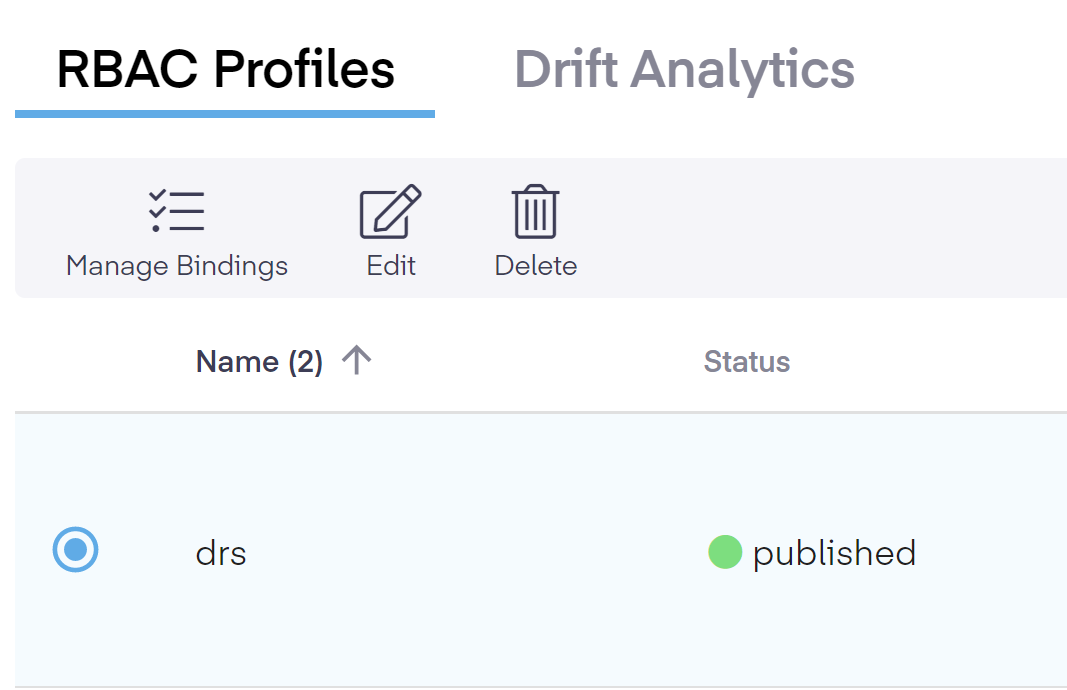The width and height of the screenshot is (1067, 690).
Task: Click the ascending sort arrow beside Name
Action: coord(356,361)
